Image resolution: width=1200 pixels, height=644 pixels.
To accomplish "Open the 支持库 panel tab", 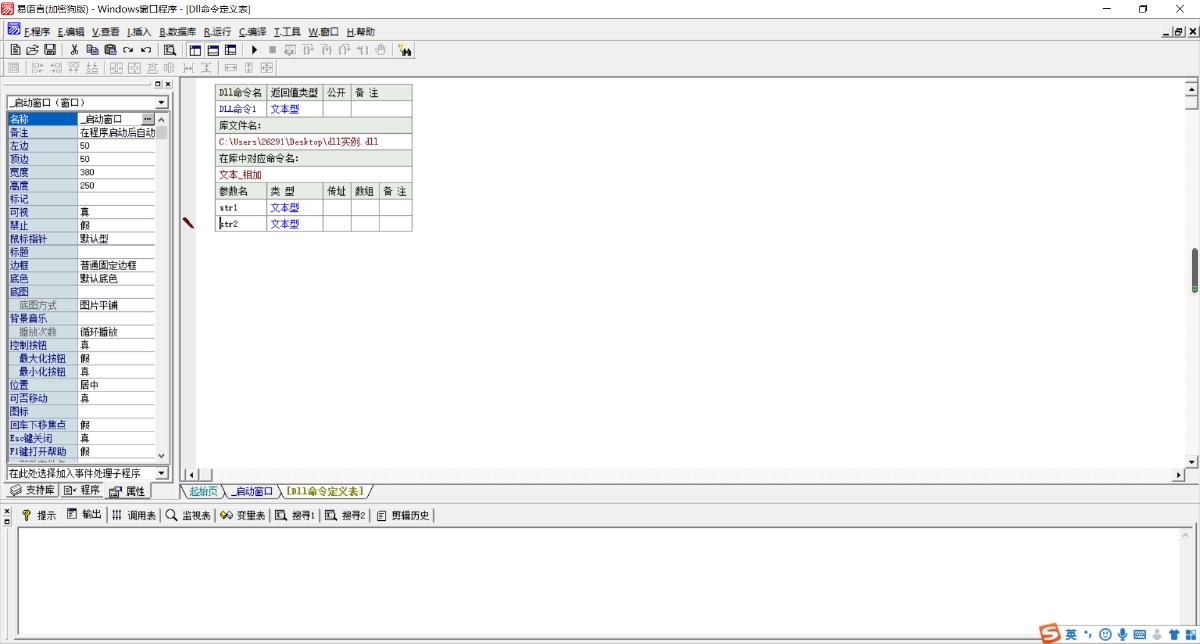I will [32, 491].
